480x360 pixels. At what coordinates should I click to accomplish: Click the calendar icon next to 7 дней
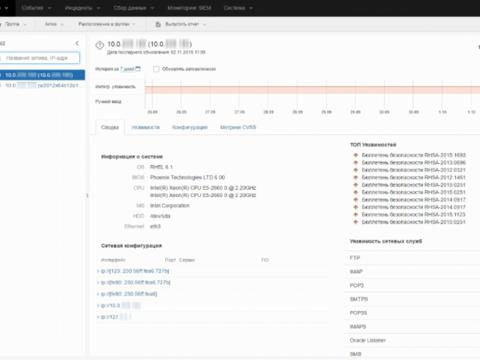[x=138, y=68]
